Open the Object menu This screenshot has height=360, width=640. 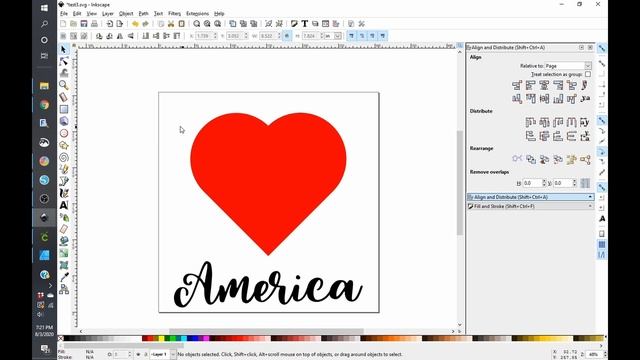tap(126, 13)
